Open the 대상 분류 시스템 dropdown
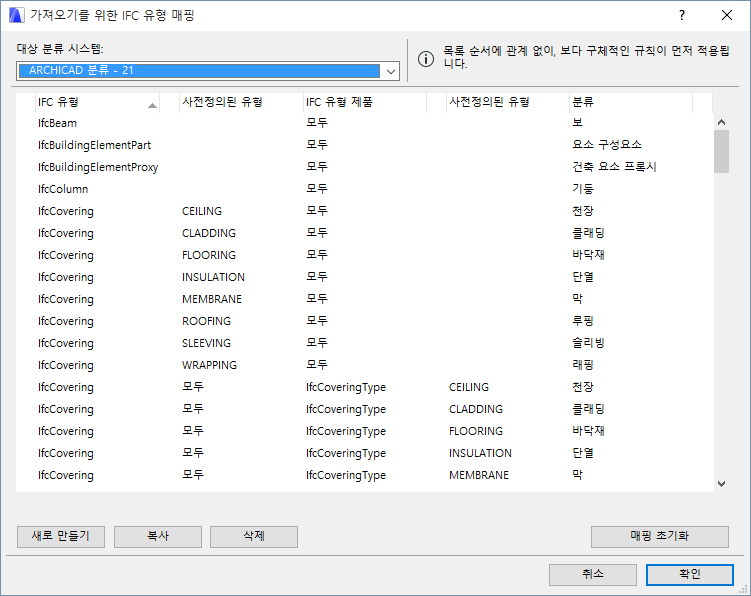The width and height of the screenshot is (751, 596). click(207, 71)
